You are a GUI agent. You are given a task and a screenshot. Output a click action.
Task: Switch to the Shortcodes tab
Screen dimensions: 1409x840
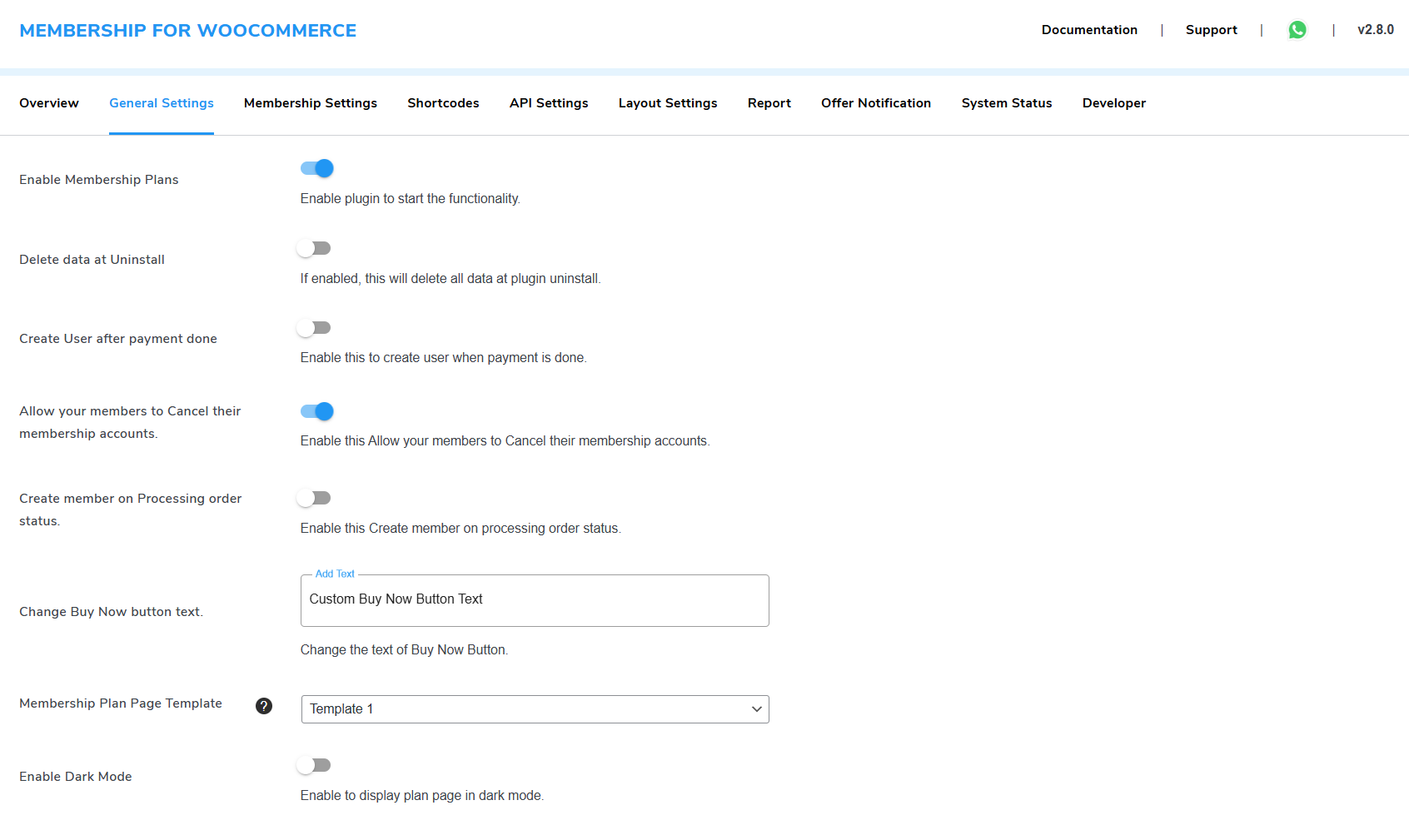click(x=443, y=103)
